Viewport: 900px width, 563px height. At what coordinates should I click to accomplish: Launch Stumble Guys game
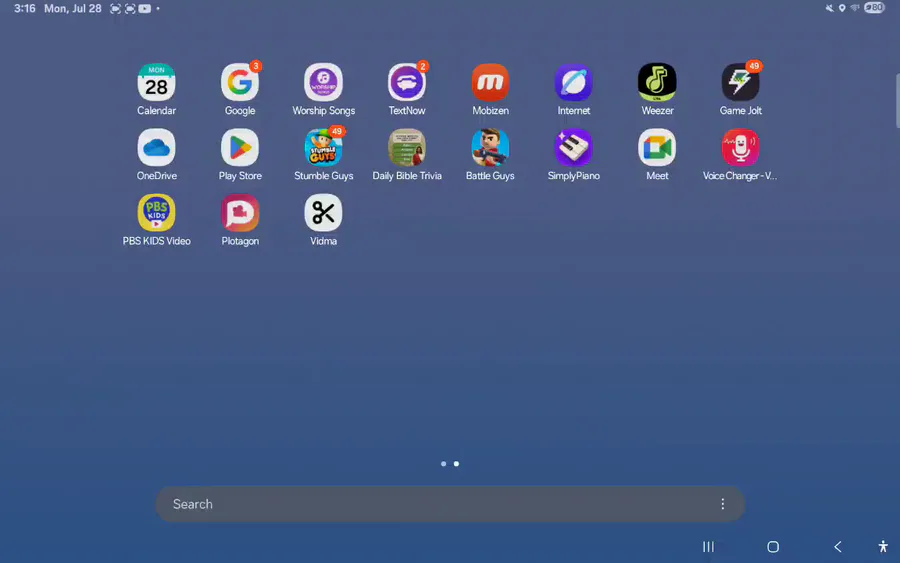pyautogui.click(x=323, y=147)
